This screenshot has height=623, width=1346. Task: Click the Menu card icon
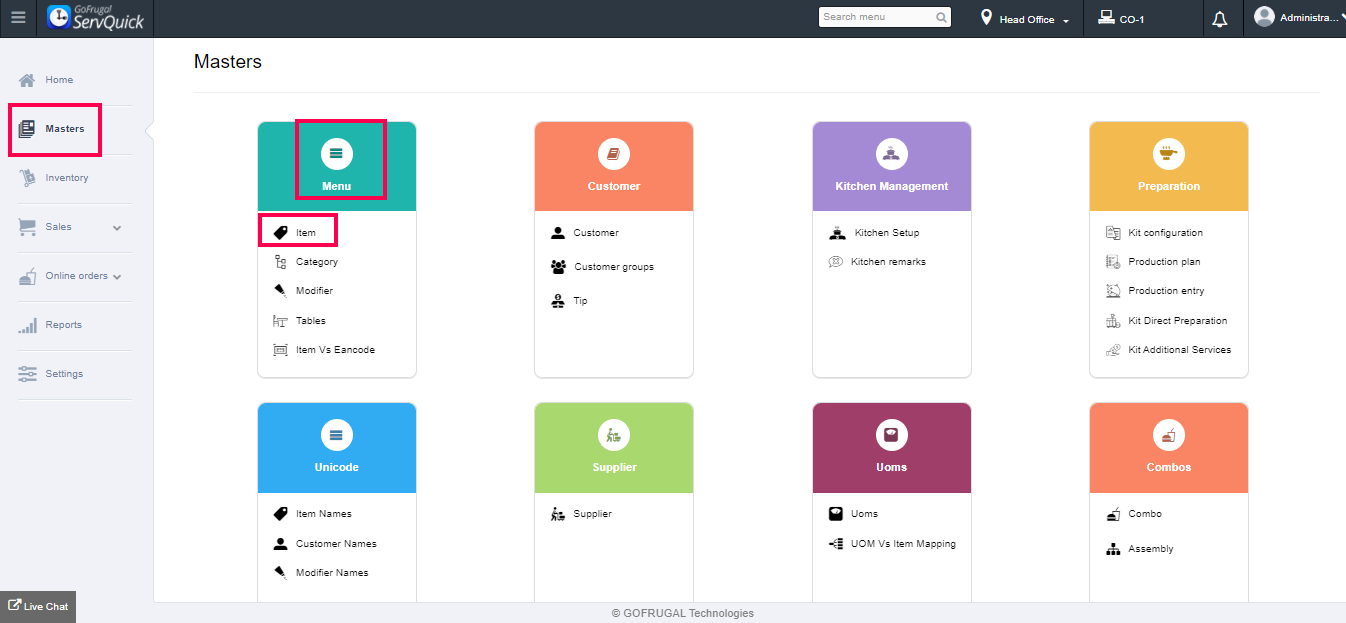click(336, 153)
